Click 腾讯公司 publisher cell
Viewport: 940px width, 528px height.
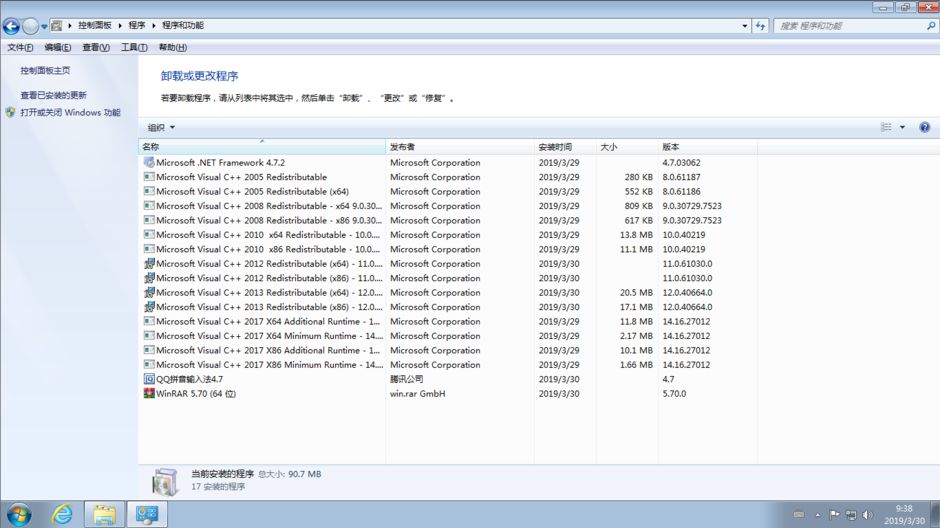click(x=406, y=379)
